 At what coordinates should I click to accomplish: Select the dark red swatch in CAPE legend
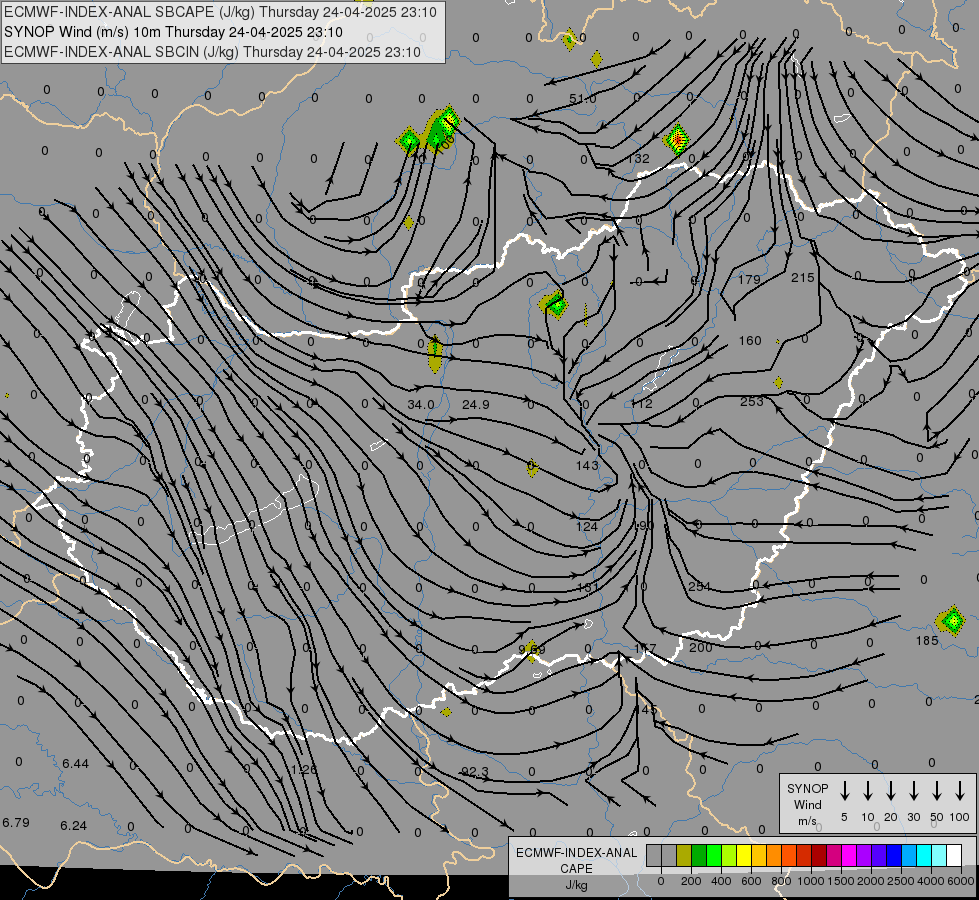(x=819, y=856)
